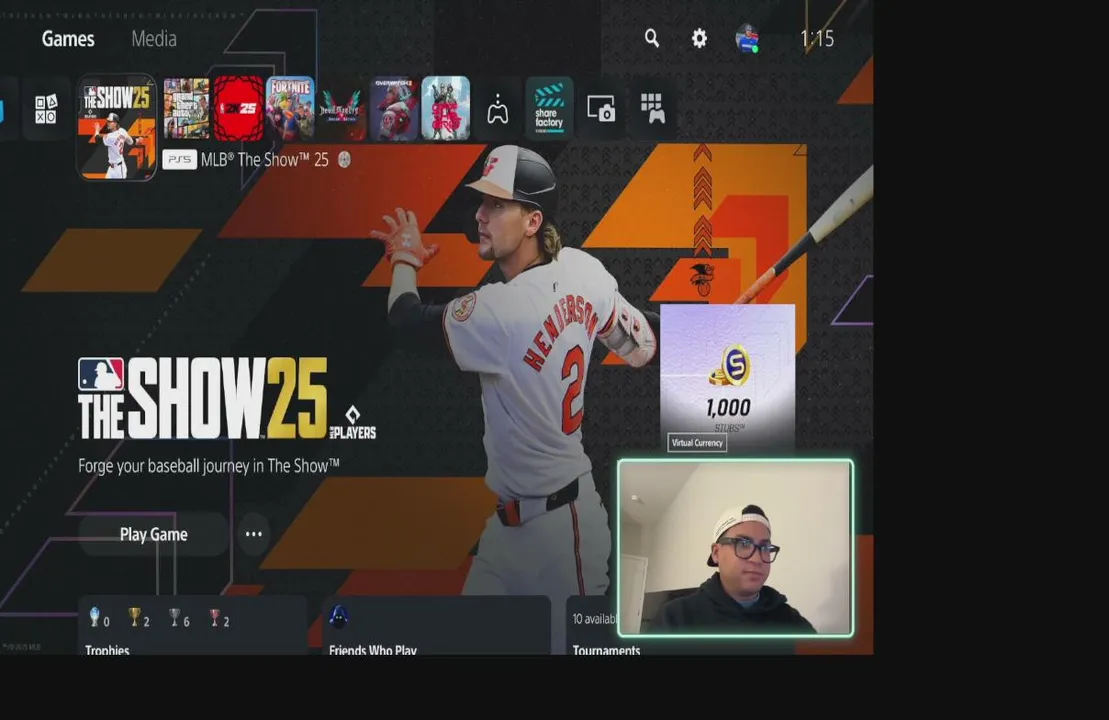Open the Game Library grid icon

pyautogui.click(x=653, y=109)
